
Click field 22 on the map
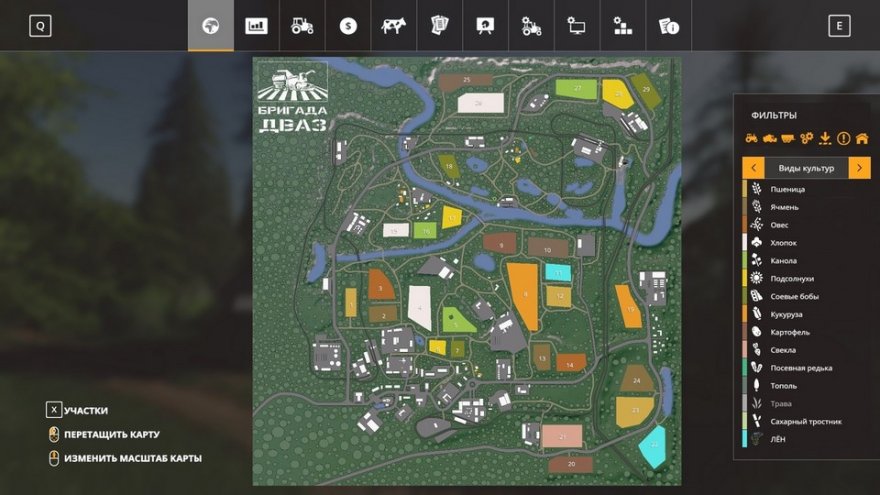[652, 446]
